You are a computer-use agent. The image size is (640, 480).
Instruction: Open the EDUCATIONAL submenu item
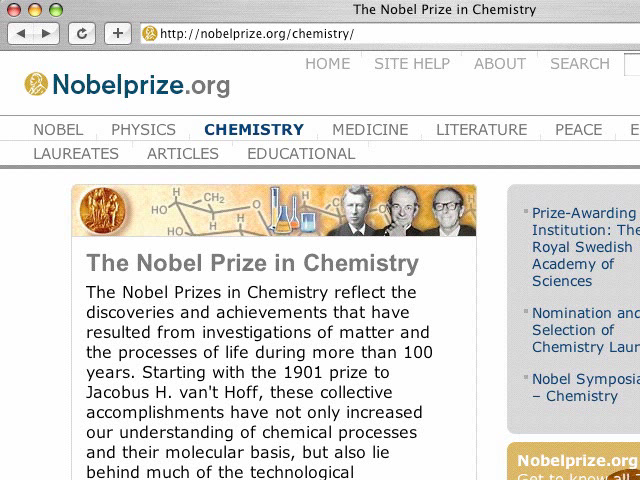[301, 154]
